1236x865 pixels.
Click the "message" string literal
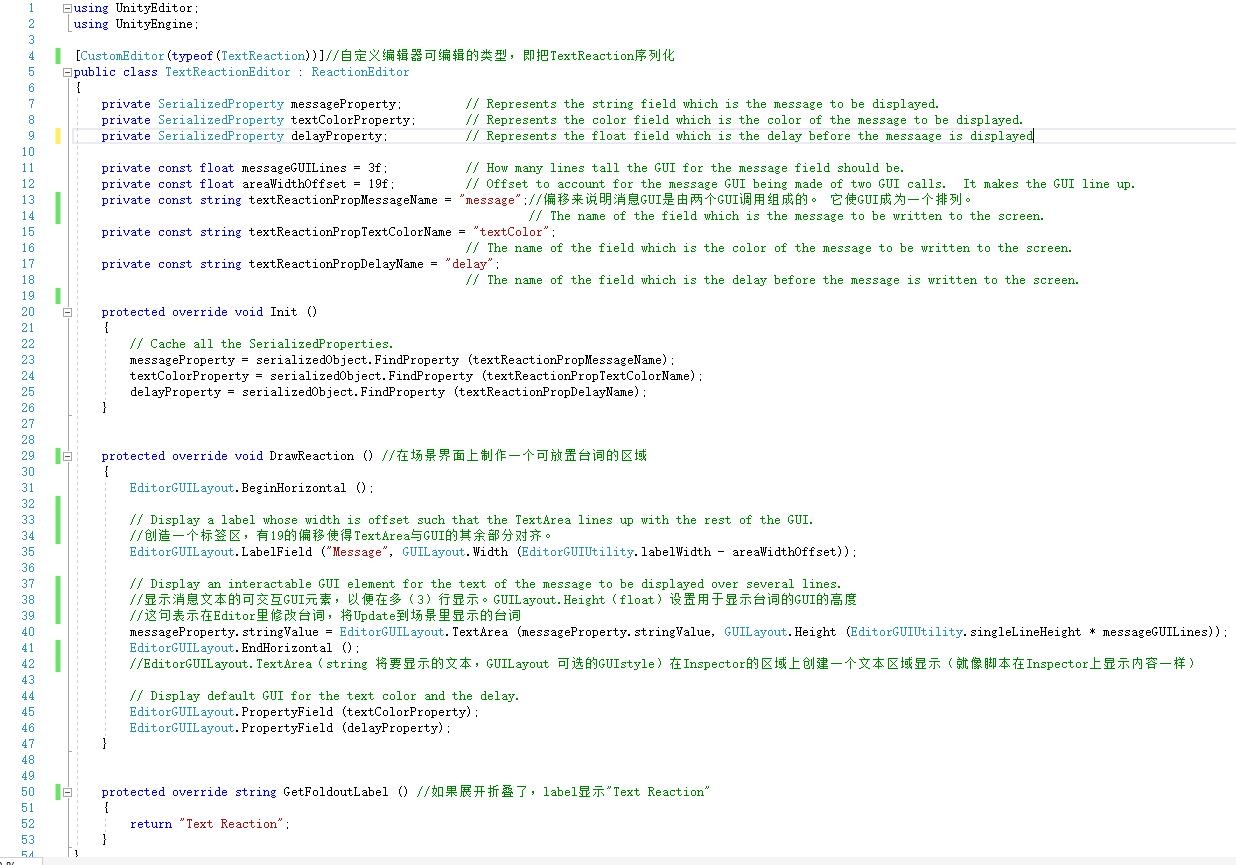click(492, 200)
